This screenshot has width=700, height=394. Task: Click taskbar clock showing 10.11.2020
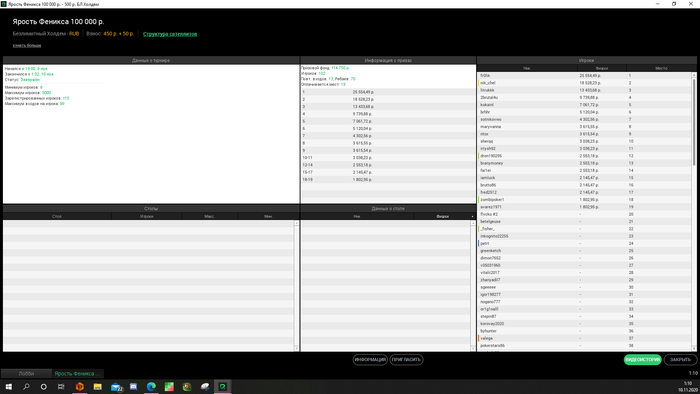[688, 387]
